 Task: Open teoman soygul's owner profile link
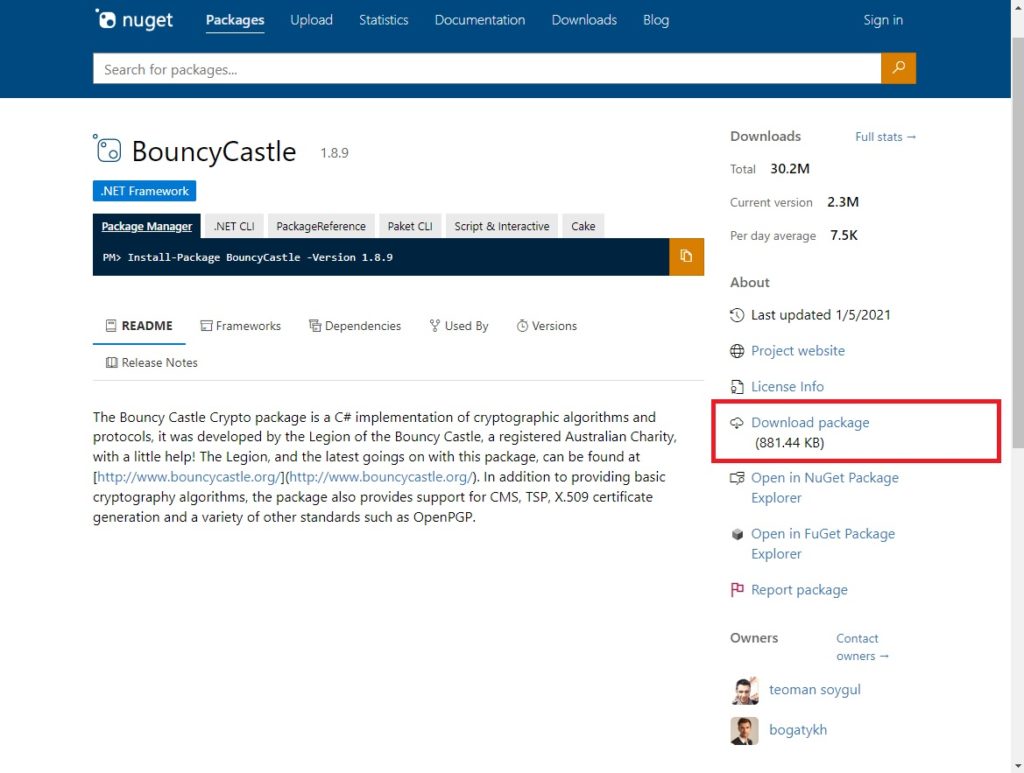[814, 690]
